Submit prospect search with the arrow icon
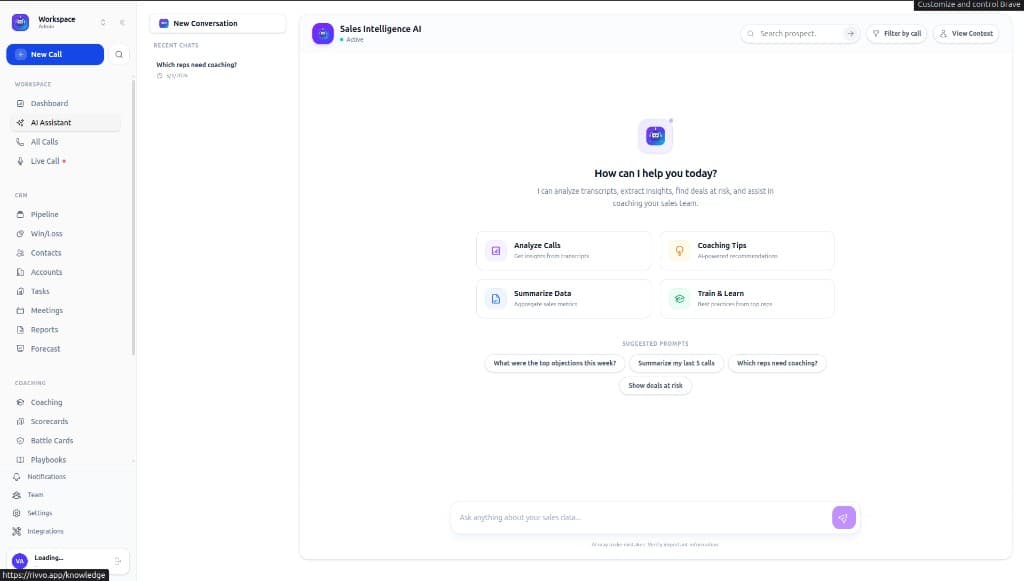The image size is (1024, 581). tap(850, 34)
